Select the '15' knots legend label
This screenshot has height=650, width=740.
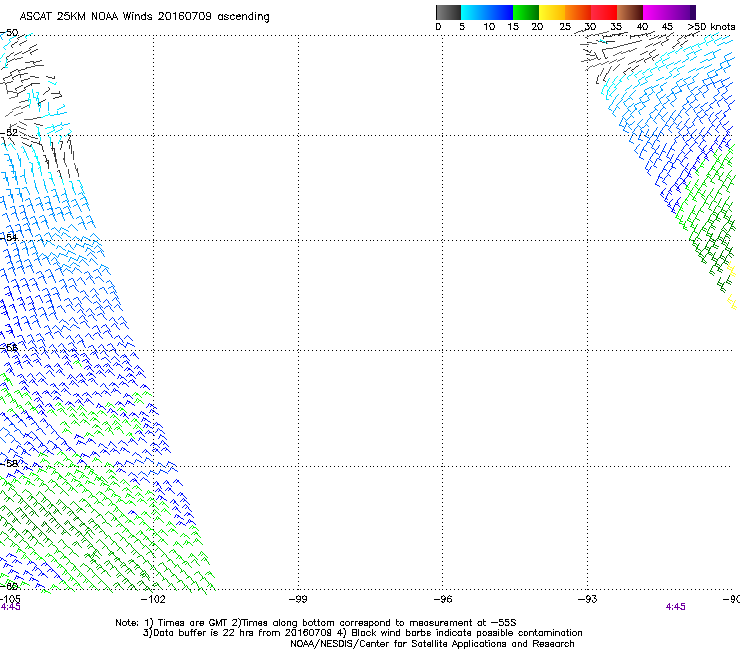pos(513,27)
